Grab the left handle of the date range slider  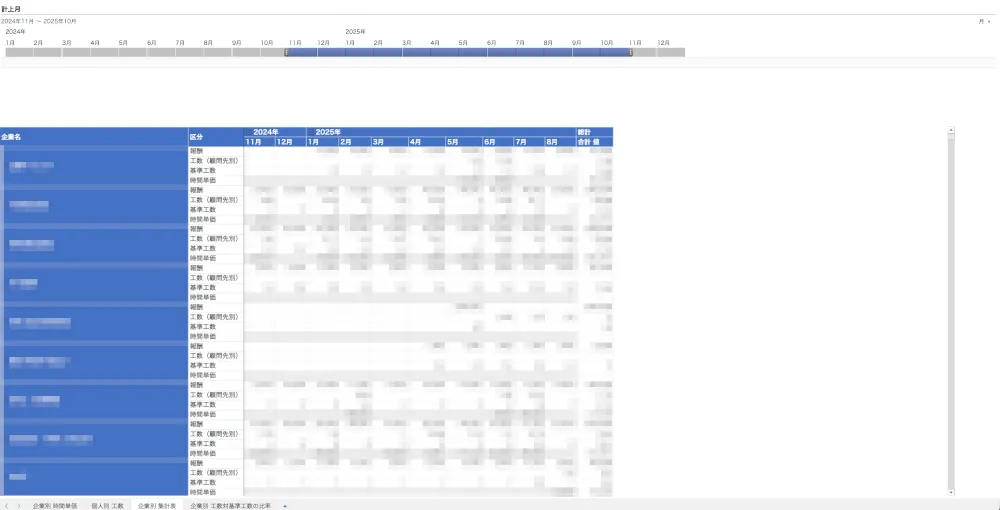click(x=286, y=52)
